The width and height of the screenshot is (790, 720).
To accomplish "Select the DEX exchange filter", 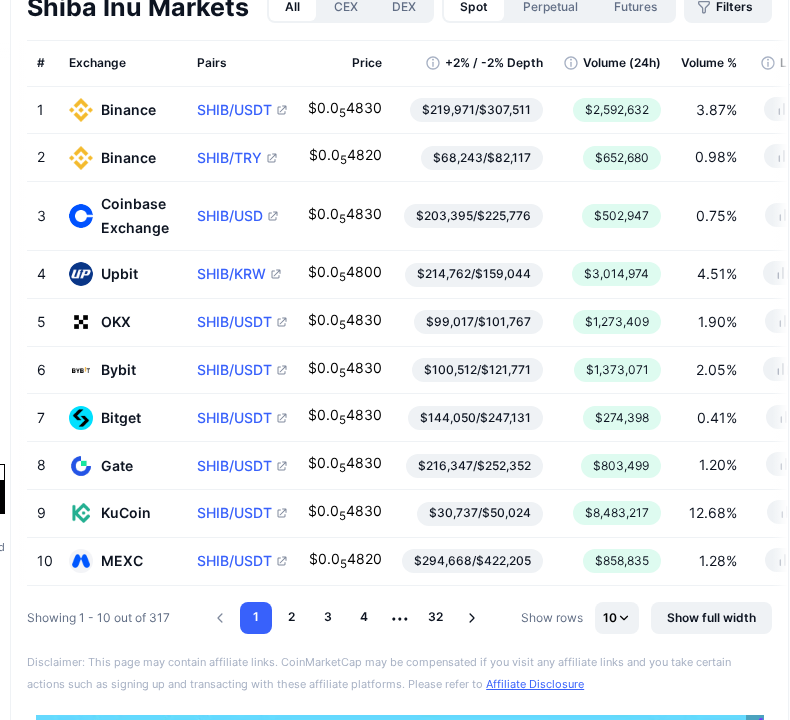I will (x=404, y=7).
